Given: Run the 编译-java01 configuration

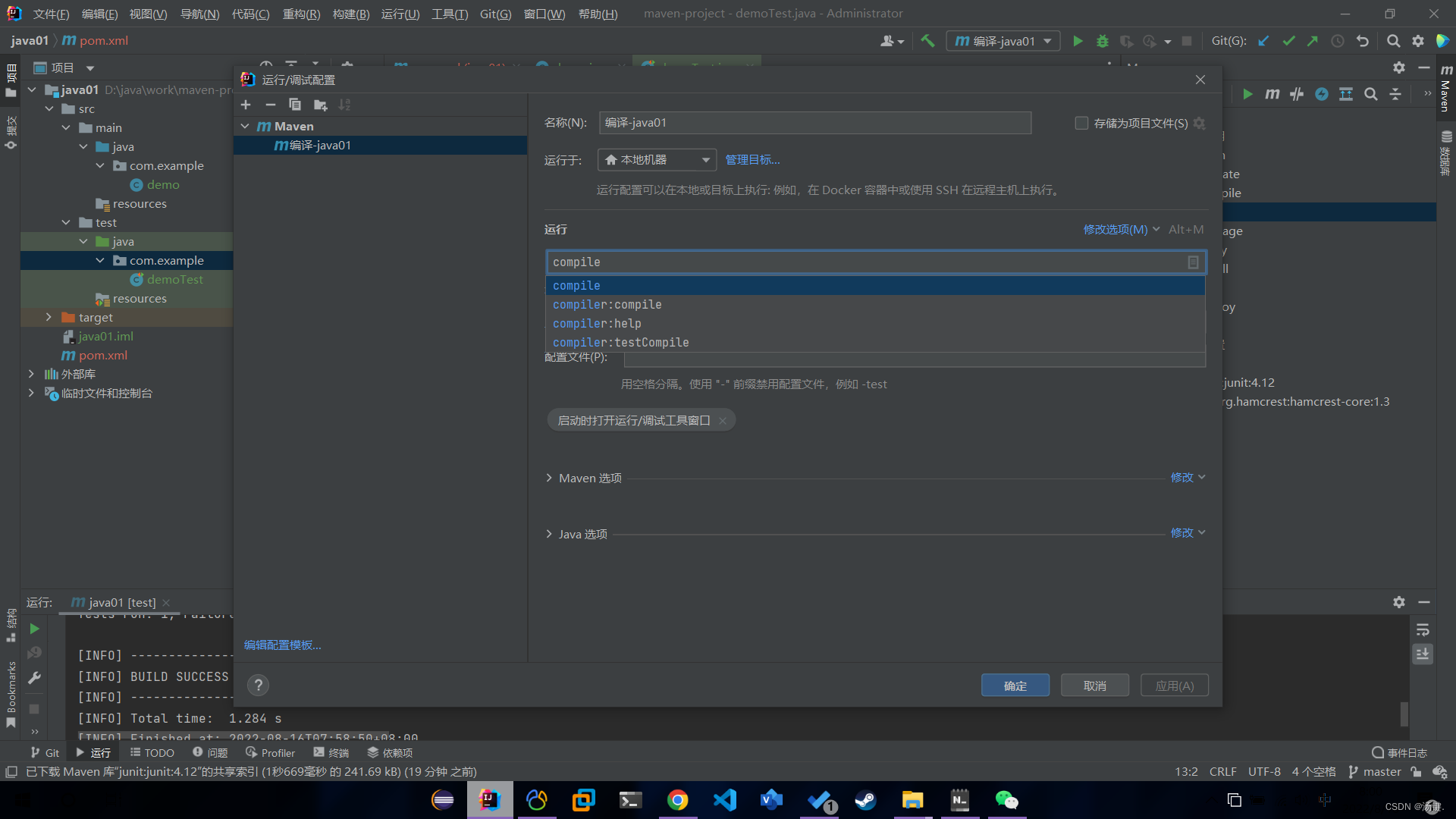Looking at the screenshot, I should pos(1078,41).
